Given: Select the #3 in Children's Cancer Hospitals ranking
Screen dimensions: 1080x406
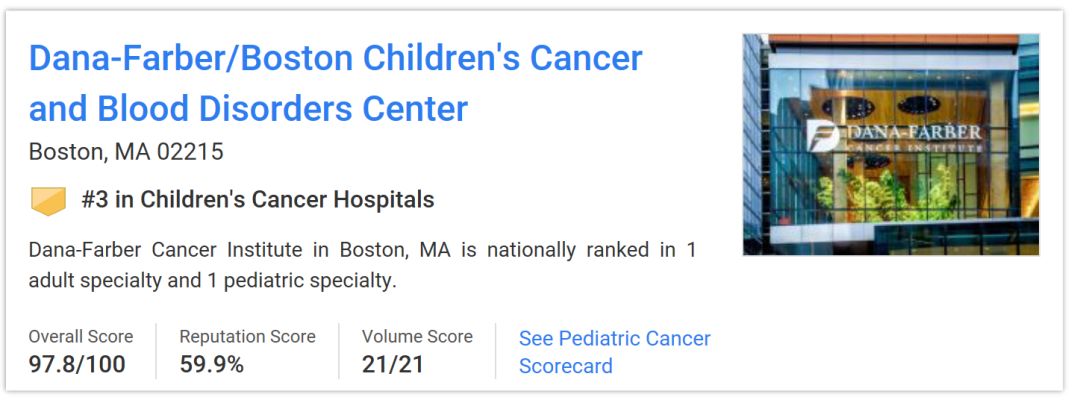Looking at the screenshot, I should [x=258, y=200].
